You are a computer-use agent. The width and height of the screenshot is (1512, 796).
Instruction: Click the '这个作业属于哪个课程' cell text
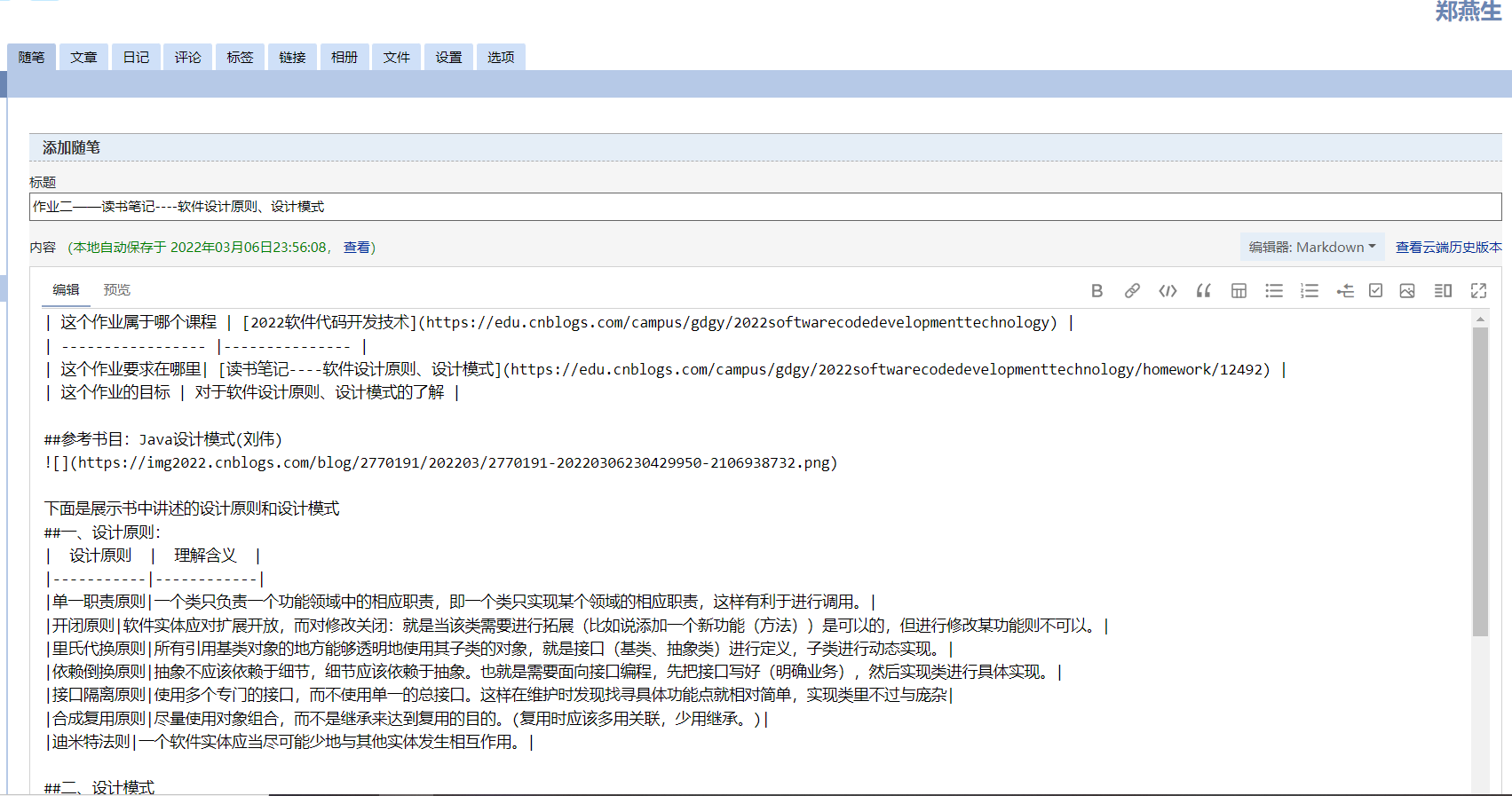pos(139,322)
